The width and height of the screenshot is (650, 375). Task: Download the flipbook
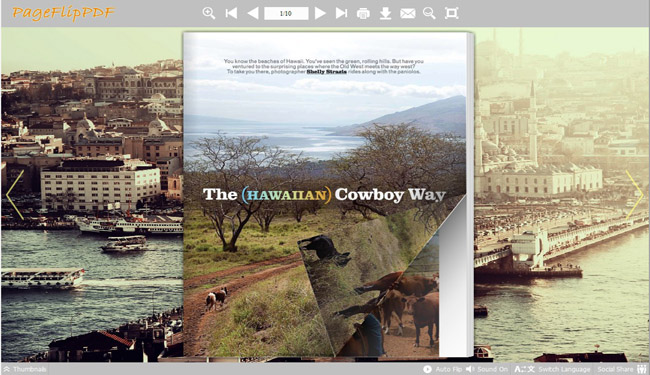tap(386, 14)
